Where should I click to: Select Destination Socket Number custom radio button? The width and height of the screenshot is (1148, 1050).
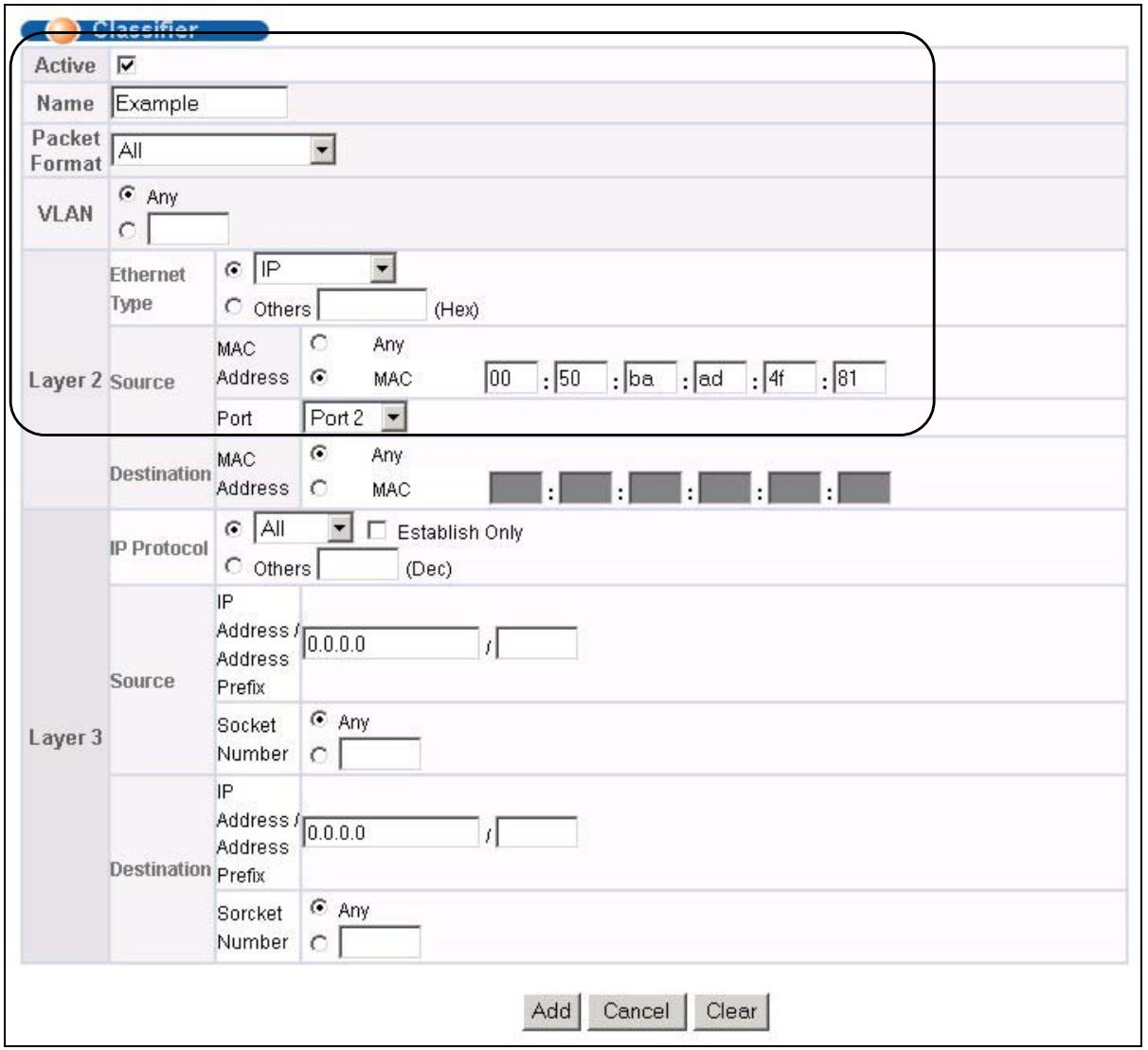pyautogui.click(x=319, y=944)
